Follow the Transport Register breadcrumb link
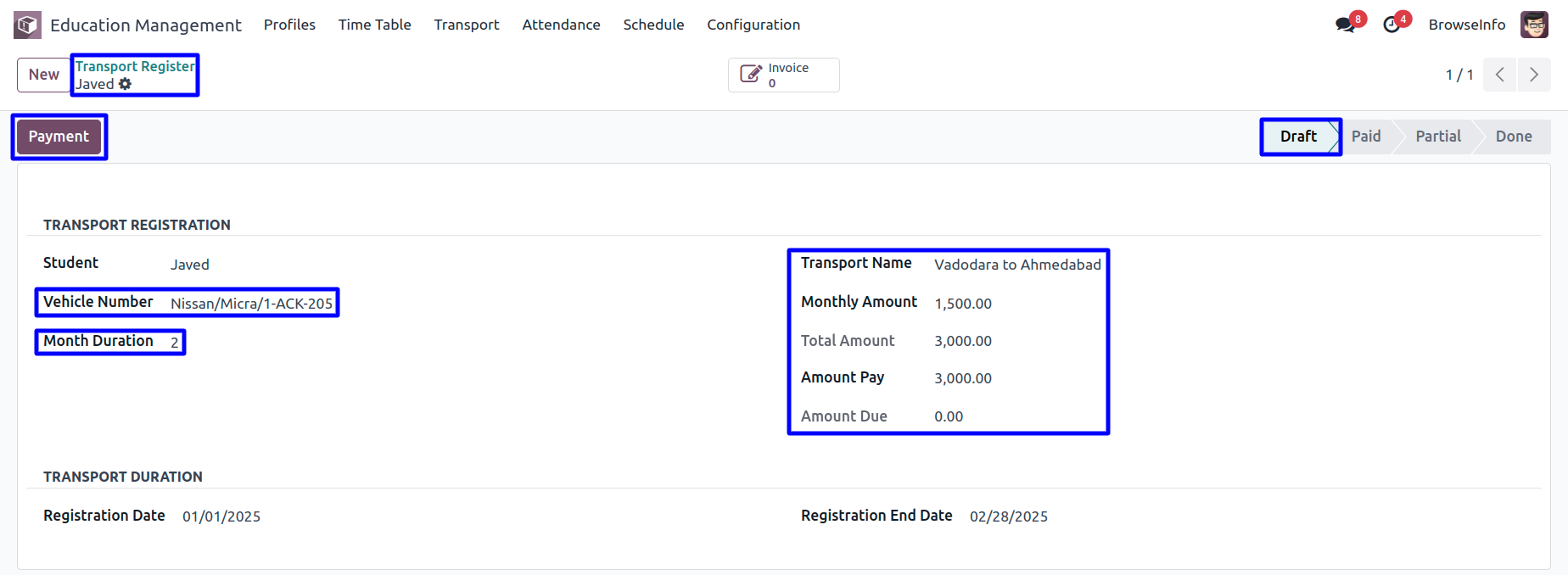Viewport: 1568px width, 575px height. 135,66
